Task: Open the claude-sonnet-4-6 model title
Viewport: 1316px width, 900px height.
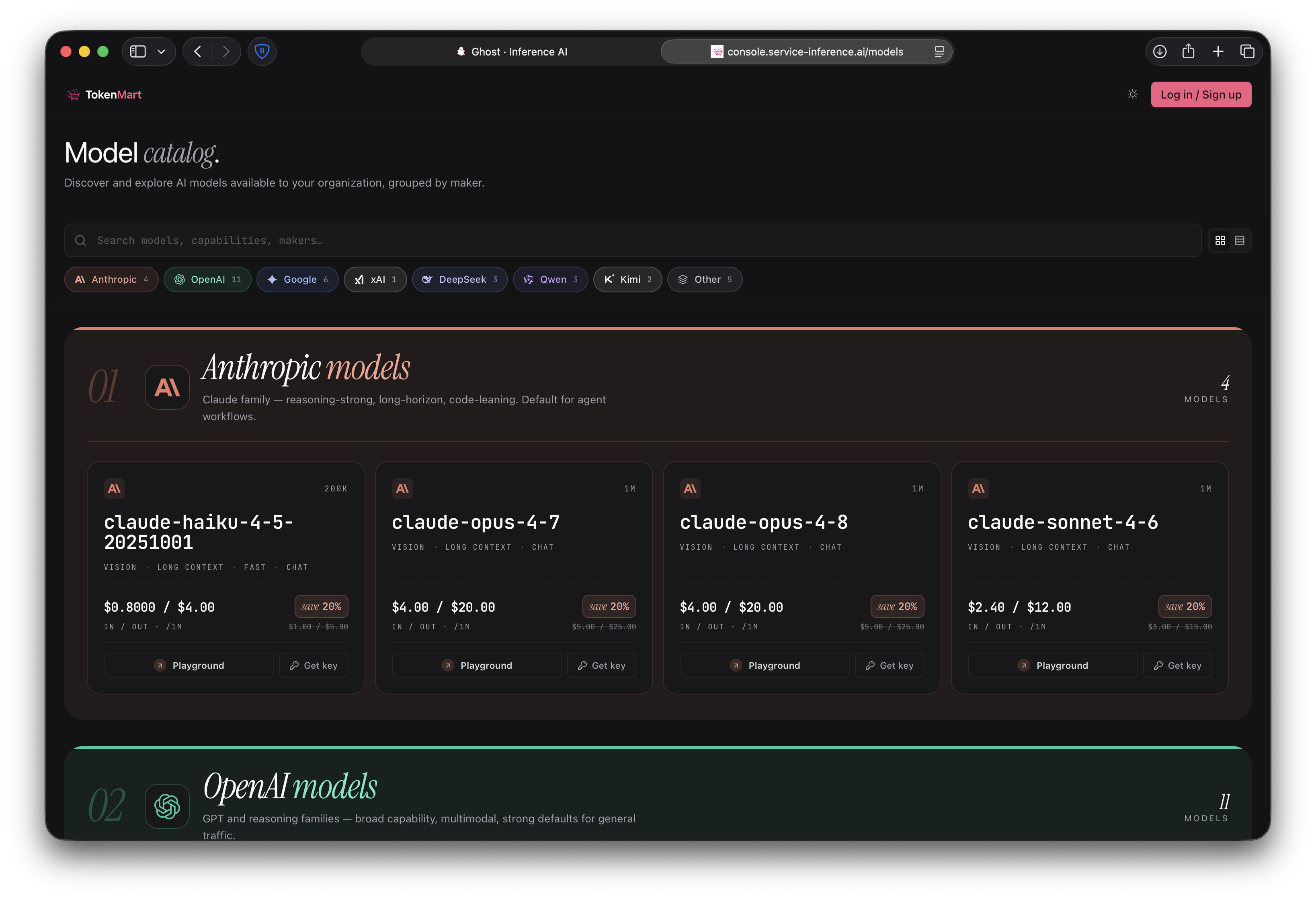Action: 1062,522
